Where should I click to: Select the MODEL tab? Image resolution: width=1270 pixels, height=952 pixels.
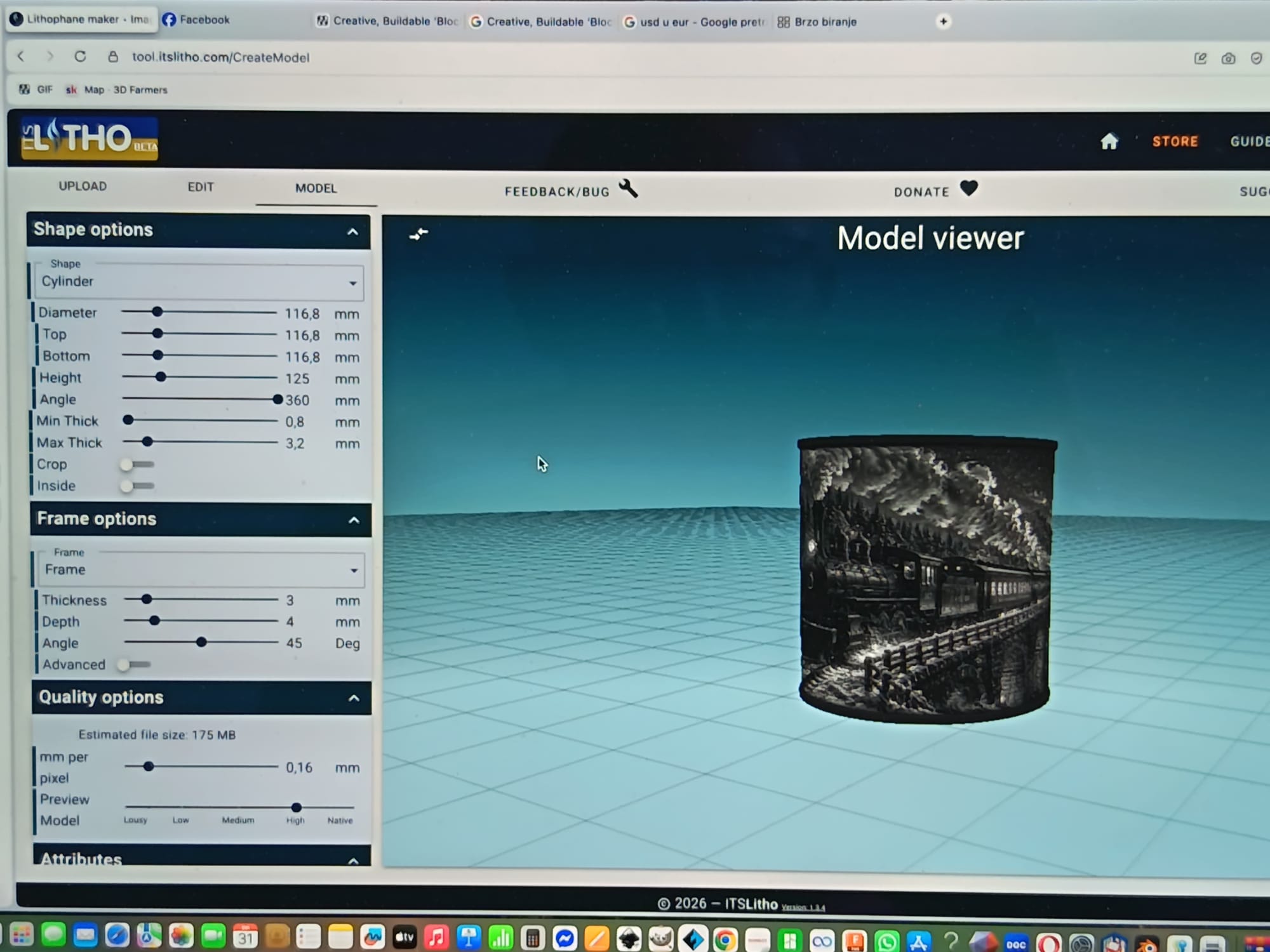pyautogui.click(x=316, y=188)
